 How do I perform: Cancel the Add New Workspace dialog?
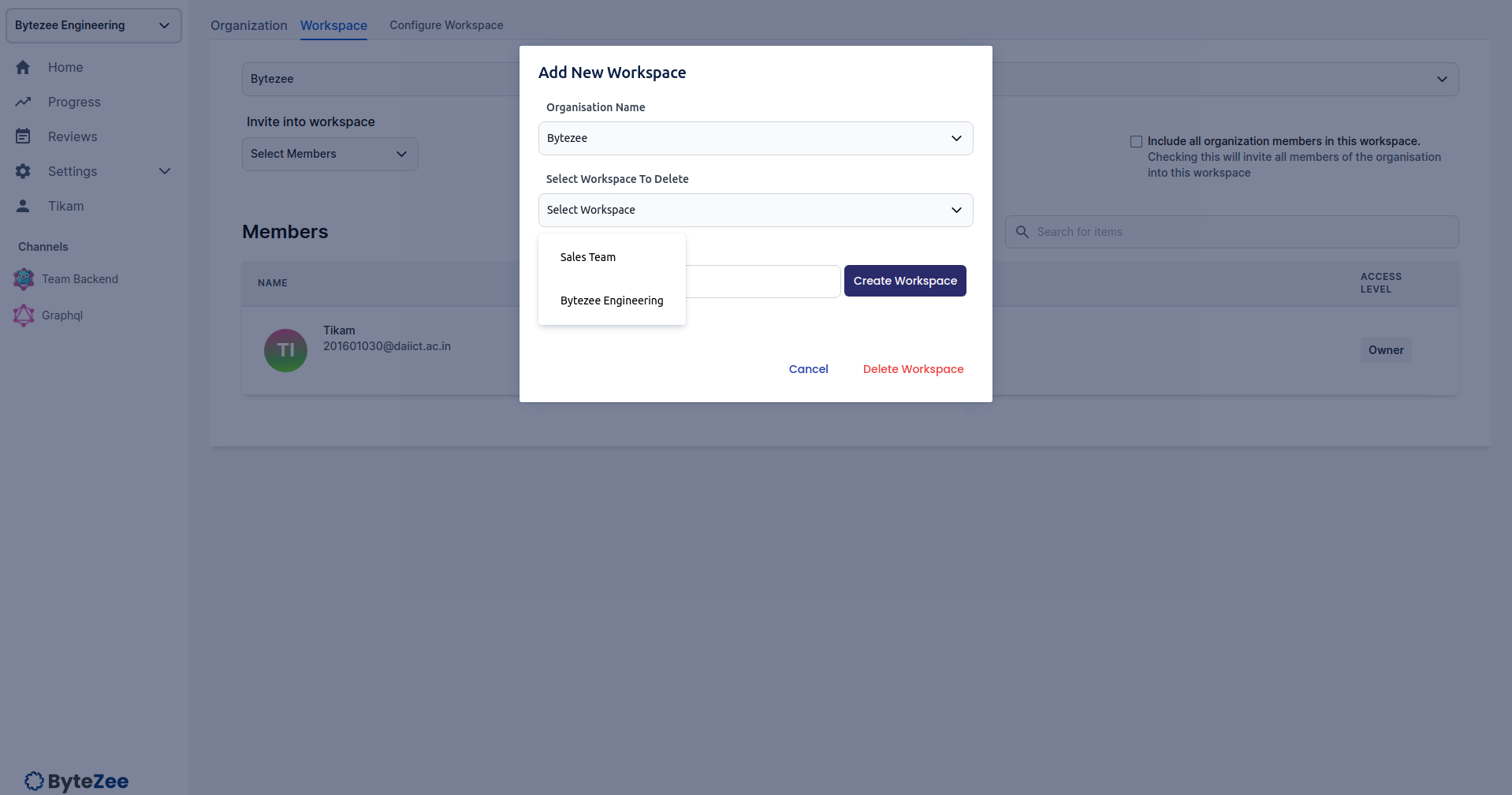[808, 369]
